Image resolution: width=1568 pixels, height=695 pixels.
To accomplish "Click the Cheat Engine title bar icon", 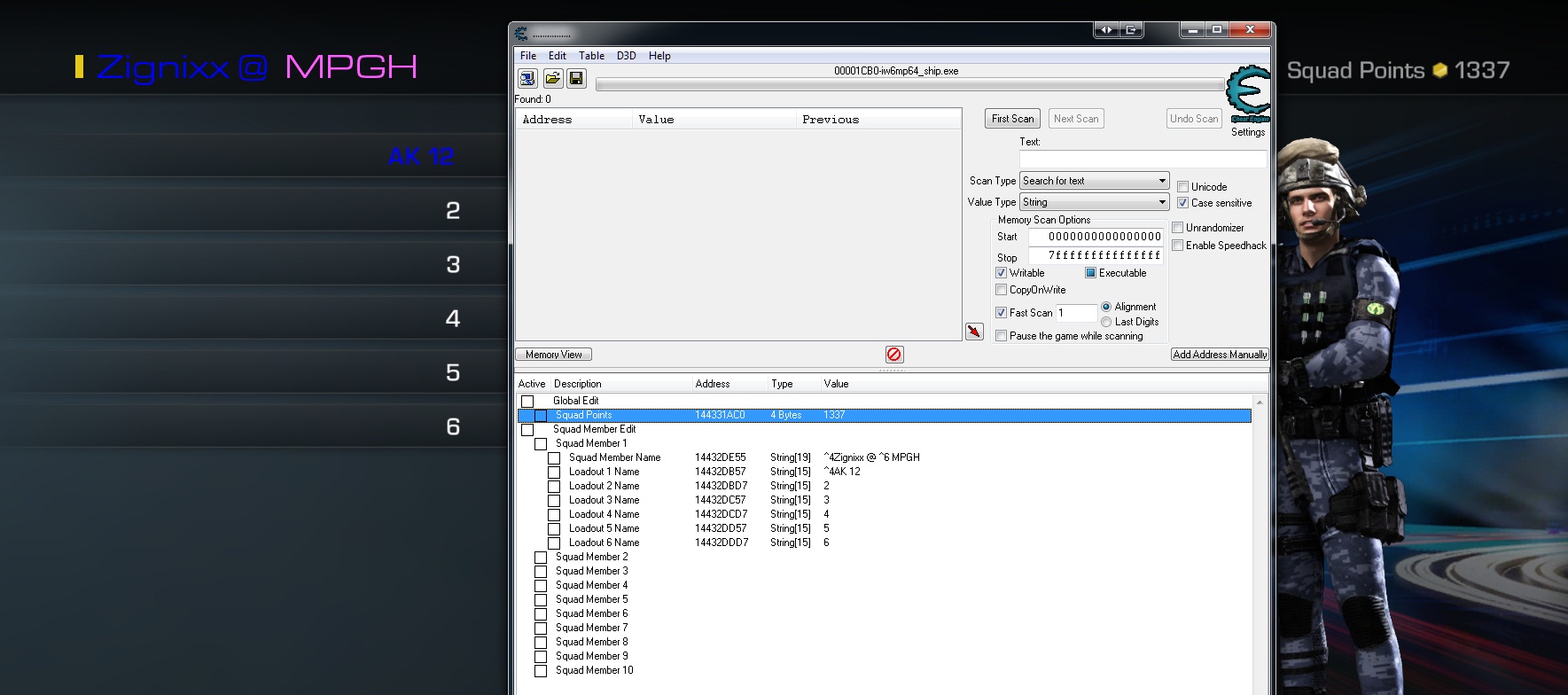I will [x=521, y=34].
